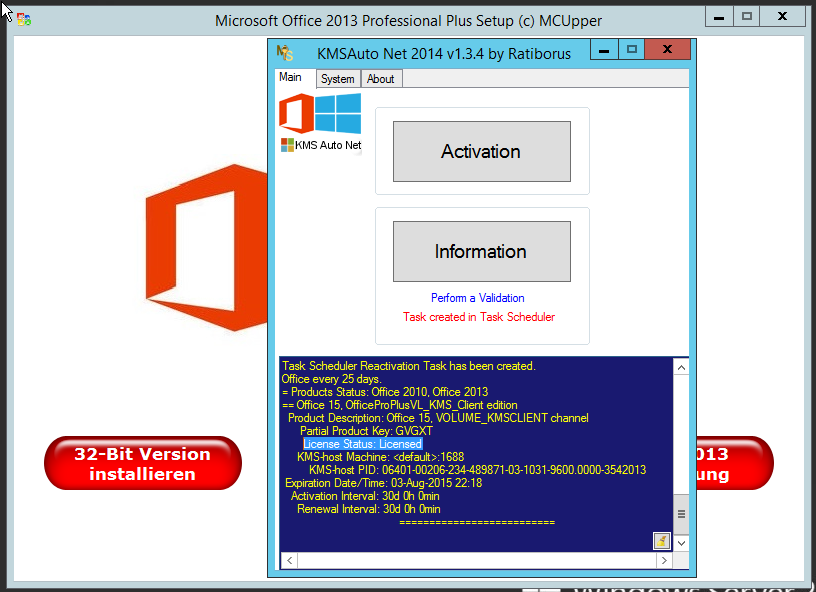Switch to the System tab

[338, 79]
